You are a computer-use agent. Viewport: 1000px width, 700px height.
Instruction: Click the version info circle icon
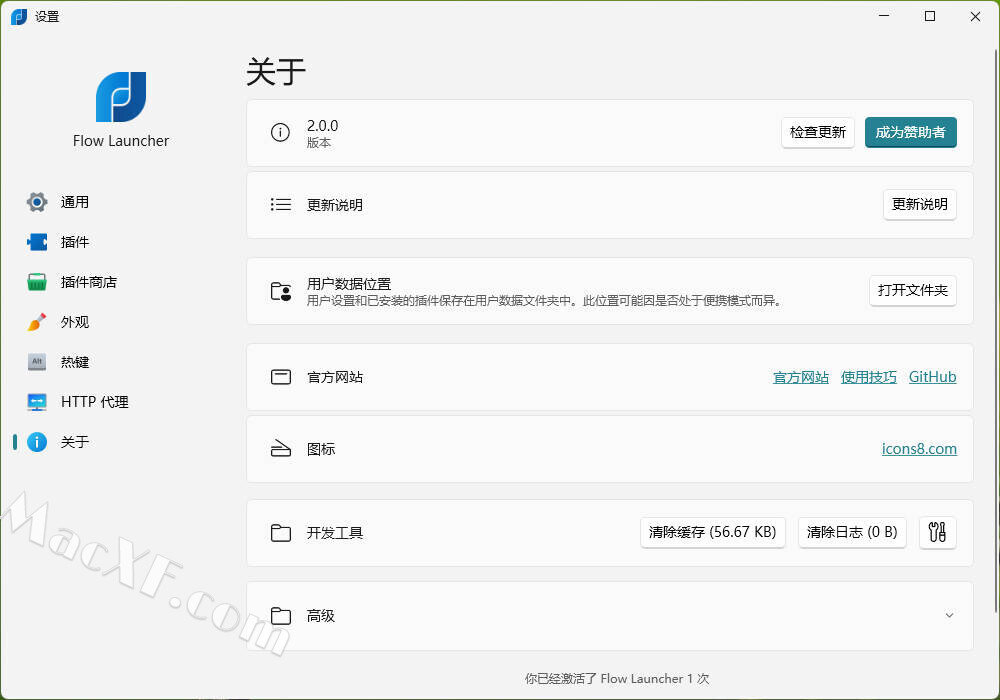[281, 132]
